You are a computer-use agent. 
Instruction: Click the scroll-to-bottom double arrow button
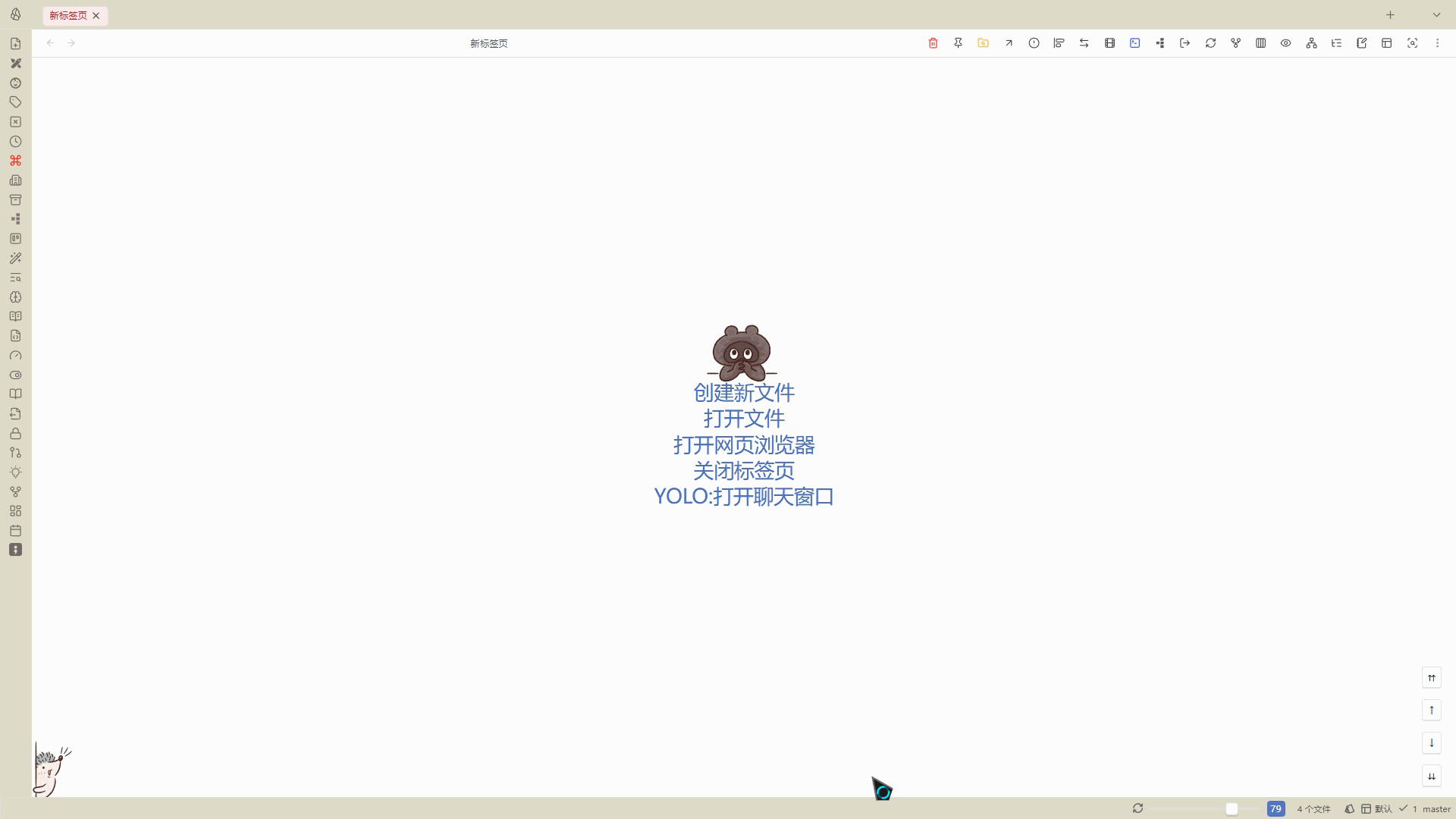pos(1432,776)
